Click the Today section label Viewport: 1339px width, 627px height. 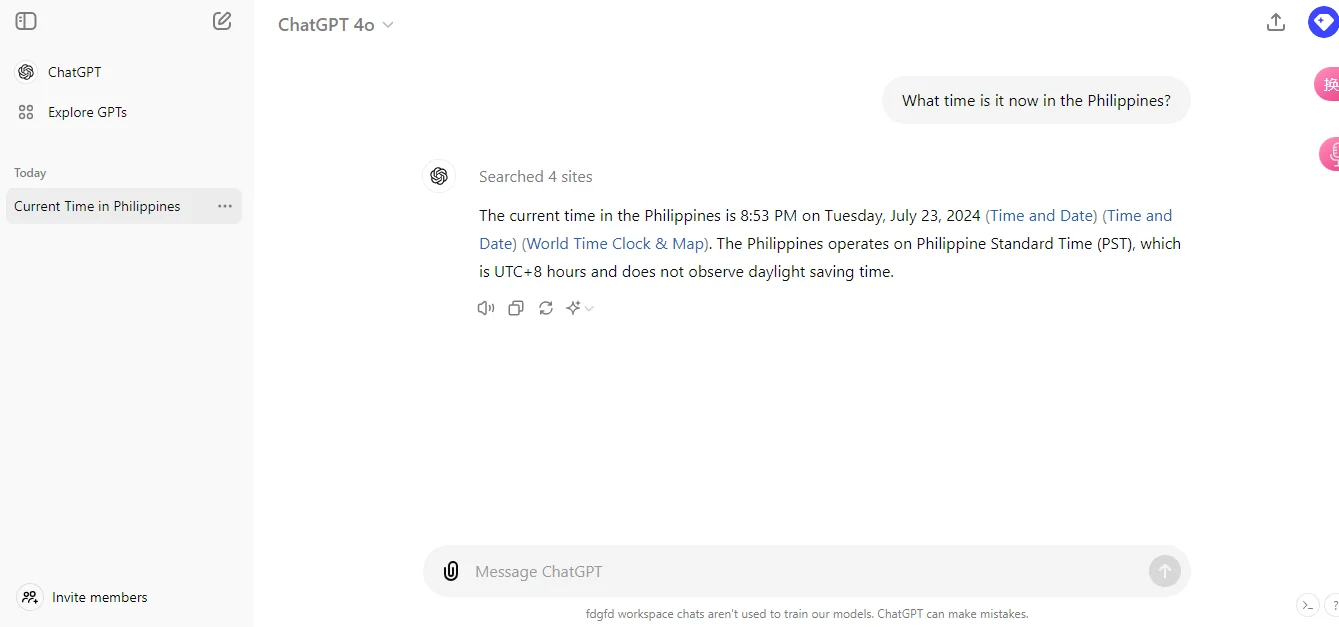click(30, 173)
